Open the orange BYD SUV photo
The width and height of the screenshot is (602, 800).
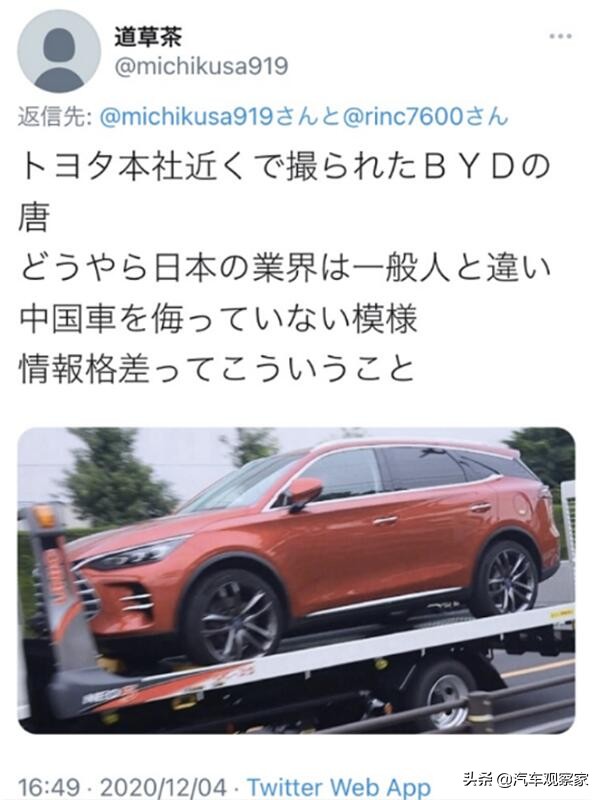296,580
